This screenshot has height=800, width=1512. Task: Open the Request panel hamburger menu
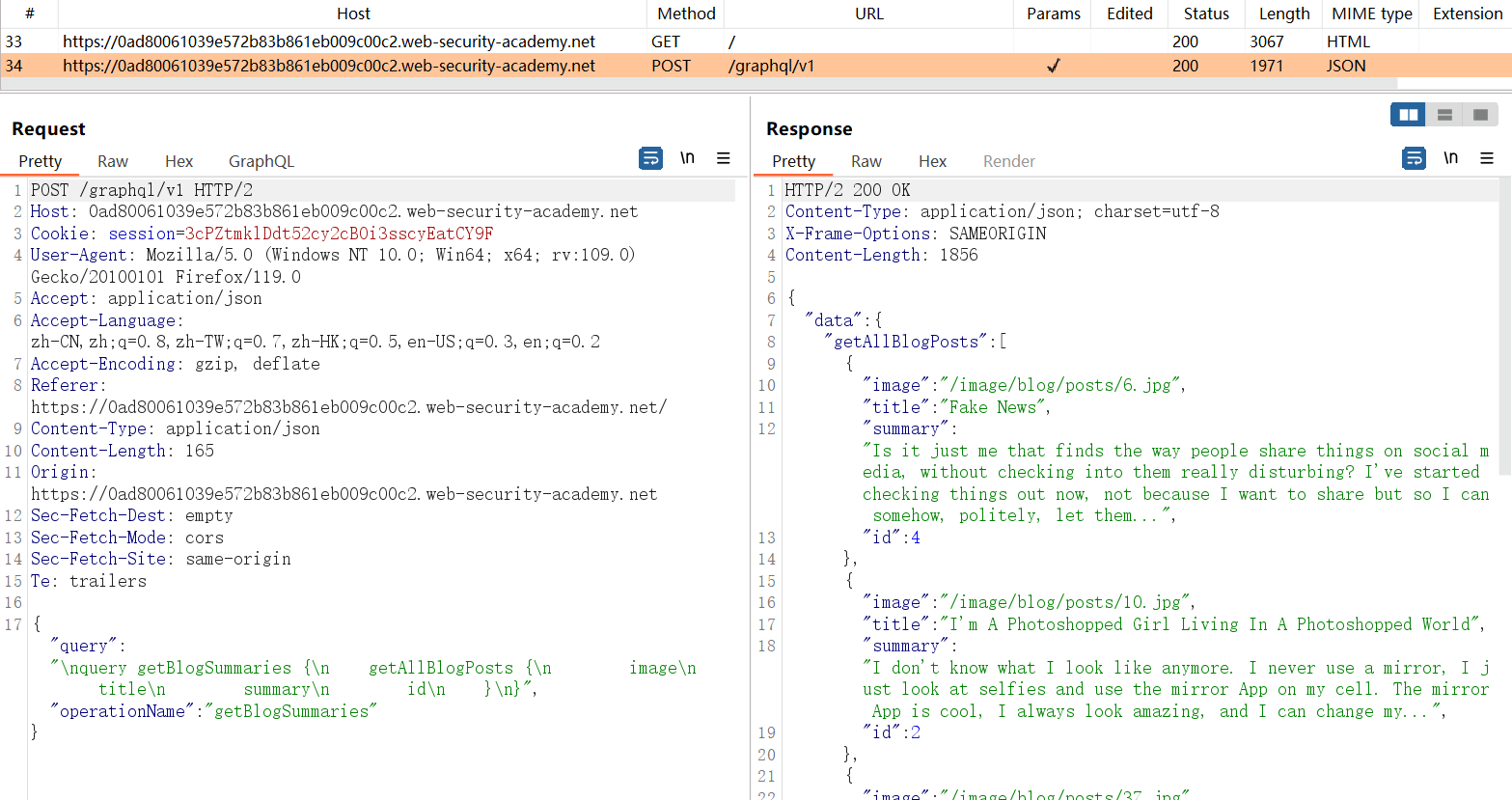723,158
